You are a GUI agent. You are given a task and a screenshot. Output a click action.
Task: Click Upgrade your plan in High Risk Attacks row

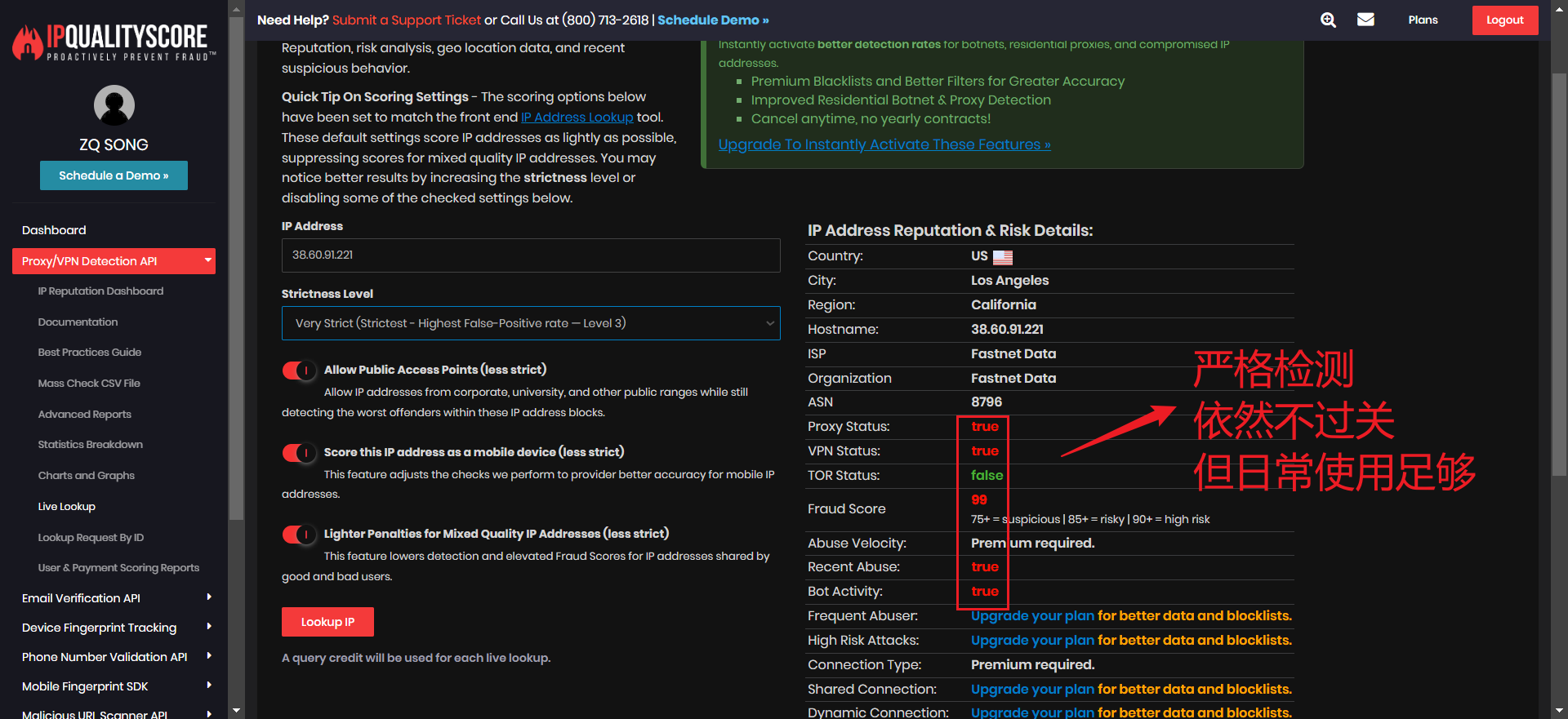(x=1032, y=641)
